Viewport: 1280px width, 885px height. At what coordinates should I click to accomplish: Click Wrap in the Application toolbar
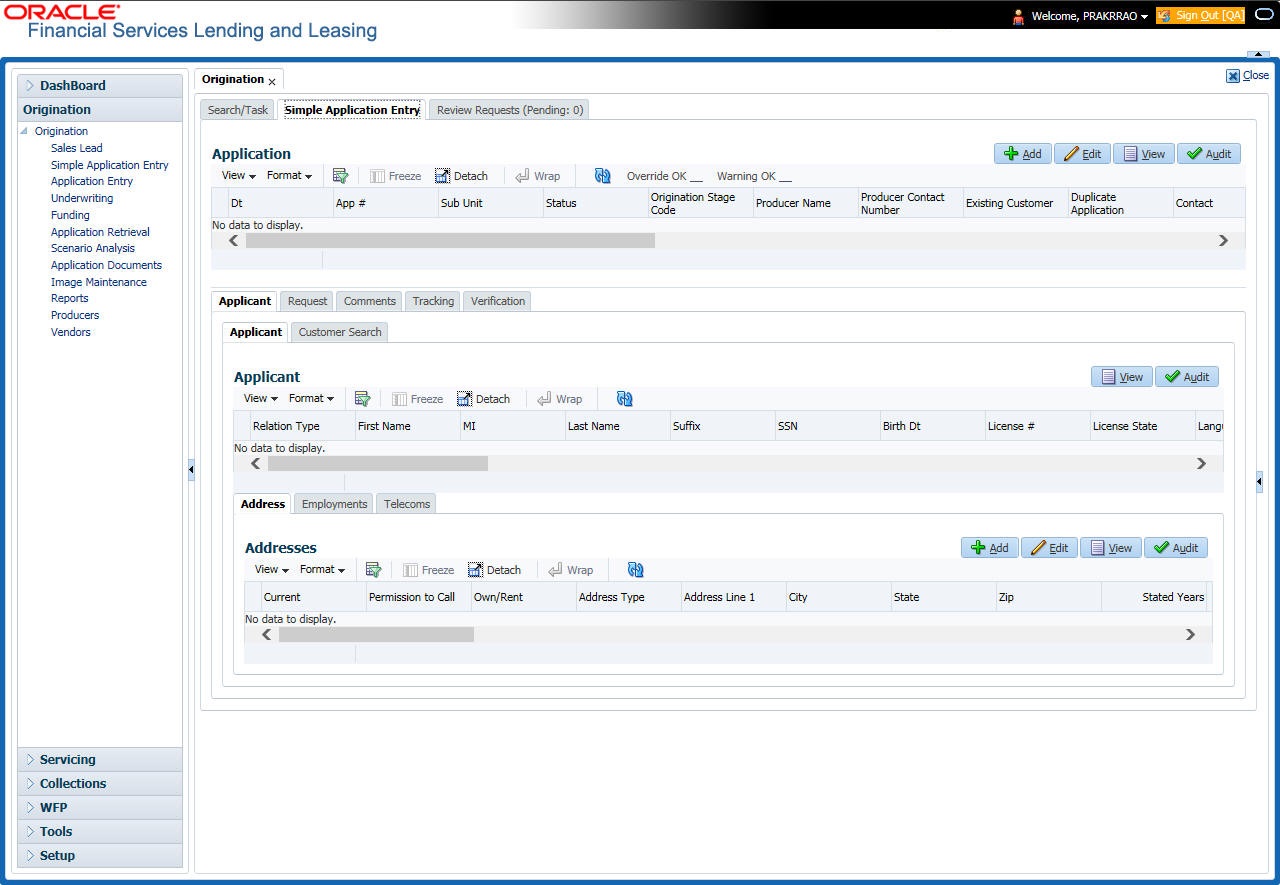(537, 176)
